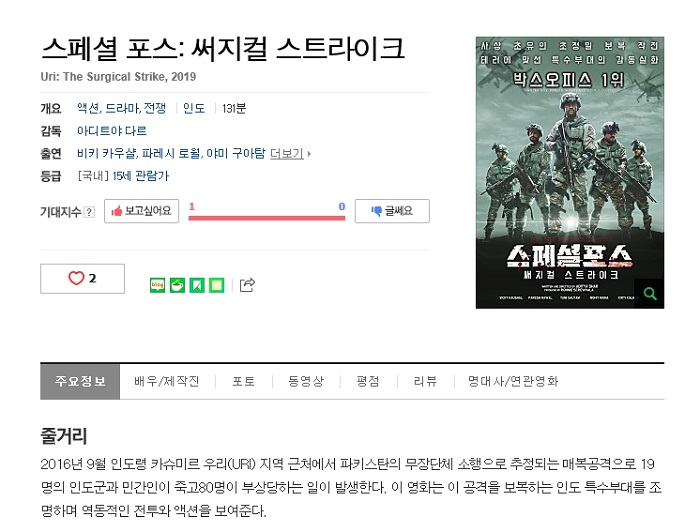Switch to the 포토 tab
This screenshot has height=532, width=700.
coord(244,381)
